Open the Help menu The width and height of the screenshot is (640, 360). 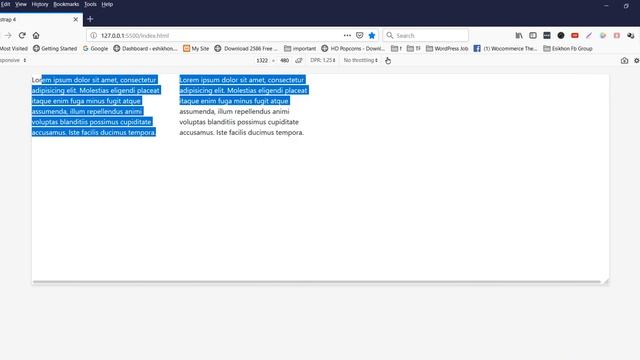click(x=107, y=4)
